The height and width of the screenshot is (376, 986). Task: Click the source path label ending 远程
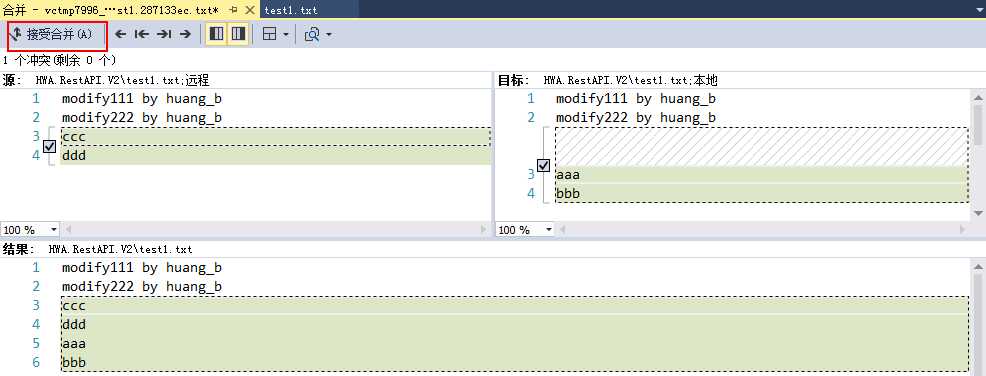coord(122,80)
